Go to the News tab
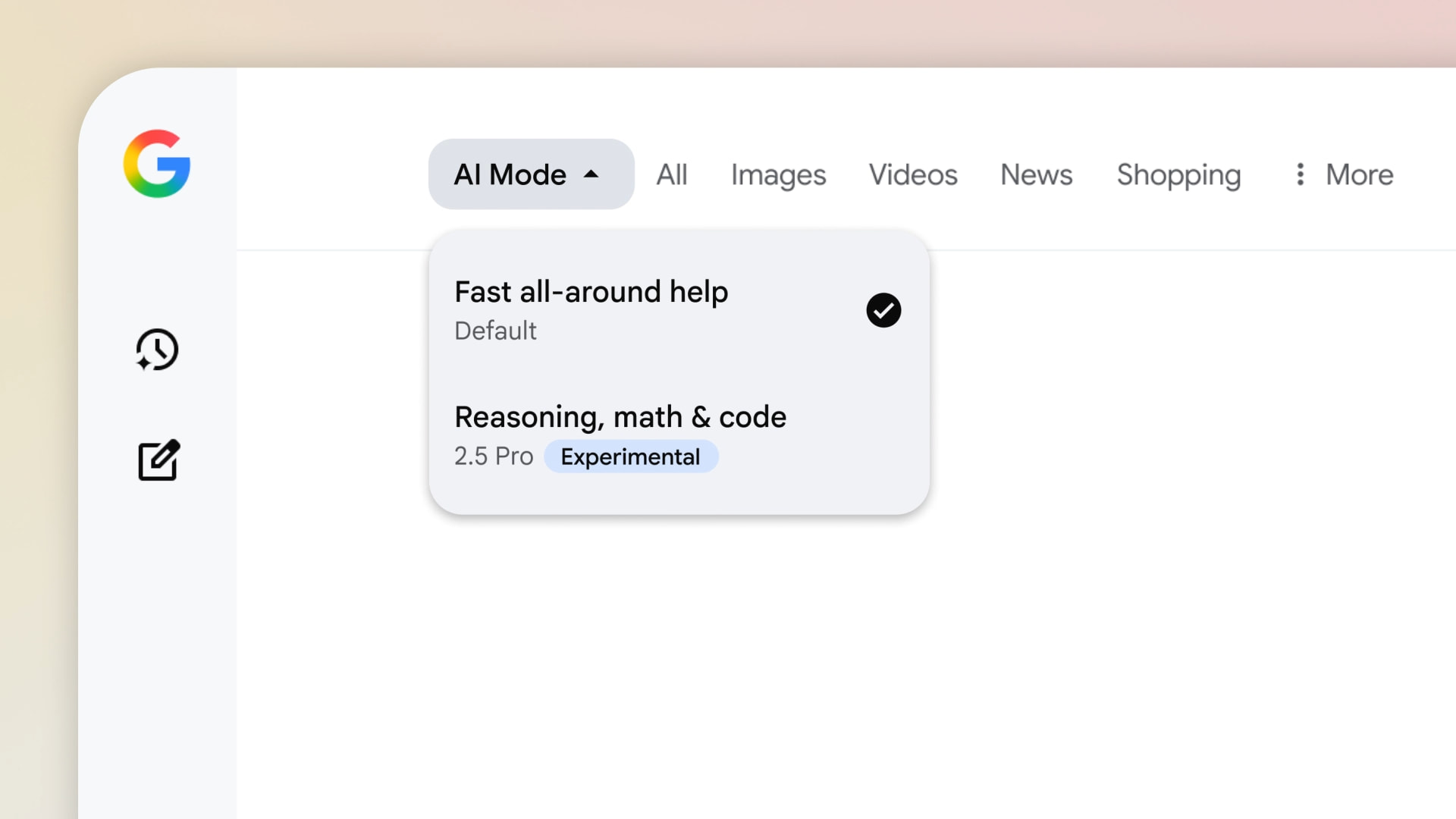1456x819 pixels. 1036,174
